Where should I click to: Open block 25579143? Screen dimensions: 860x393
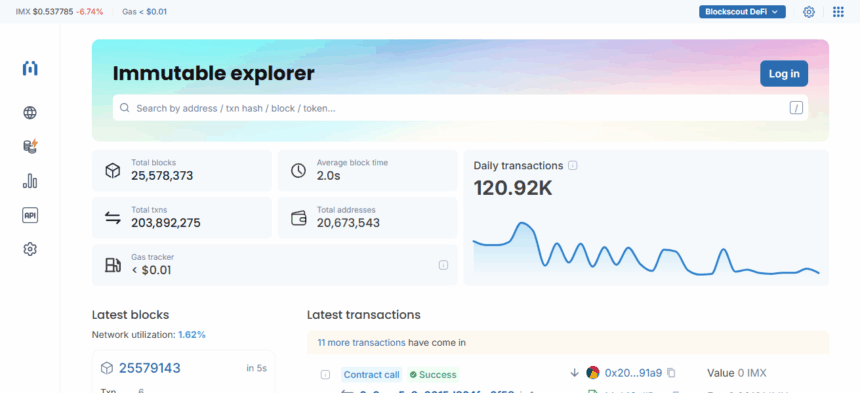coord(150,368)
